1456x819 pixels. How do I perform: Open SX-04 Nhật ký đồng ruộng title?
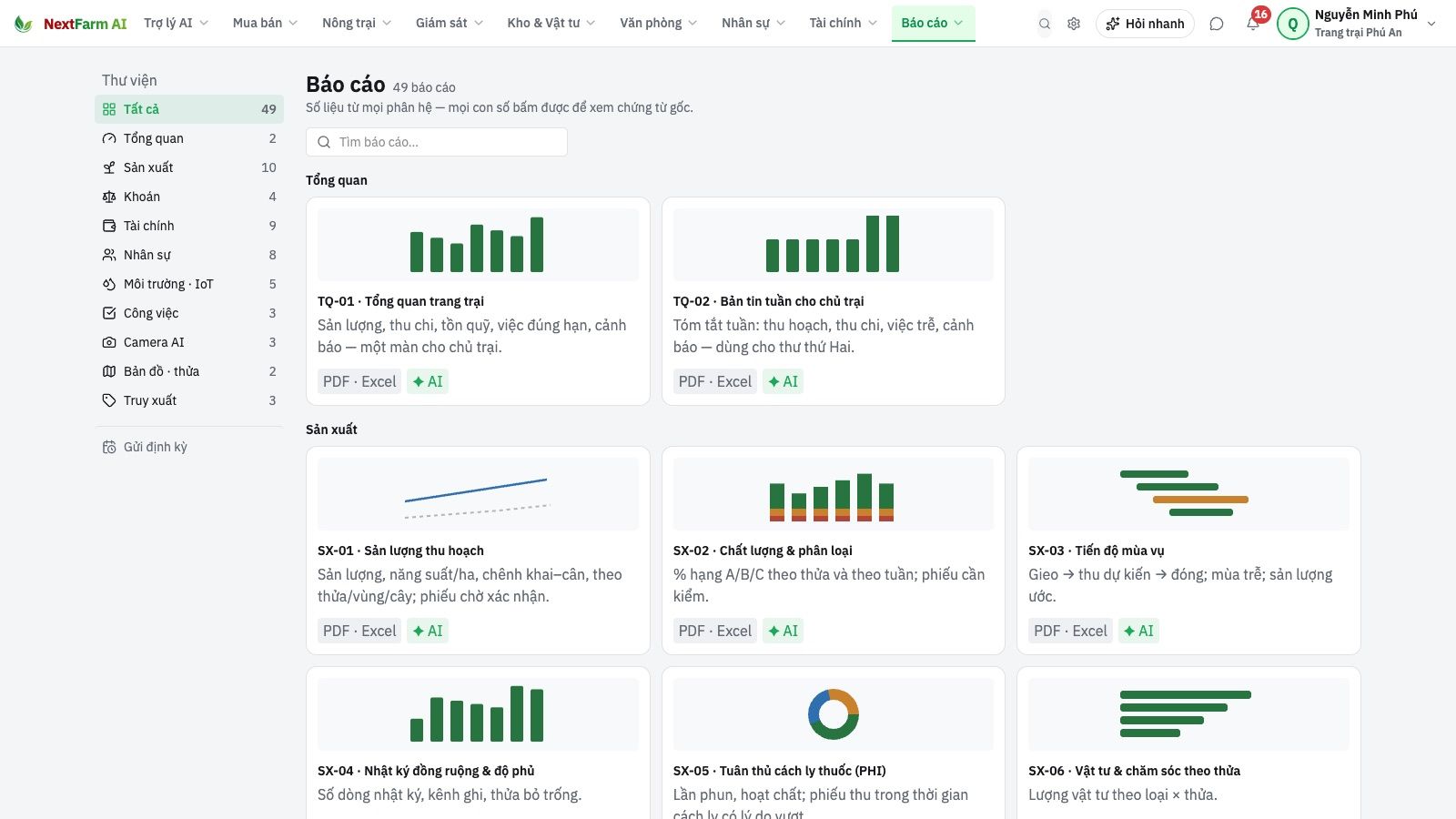(x=426, y=771)
